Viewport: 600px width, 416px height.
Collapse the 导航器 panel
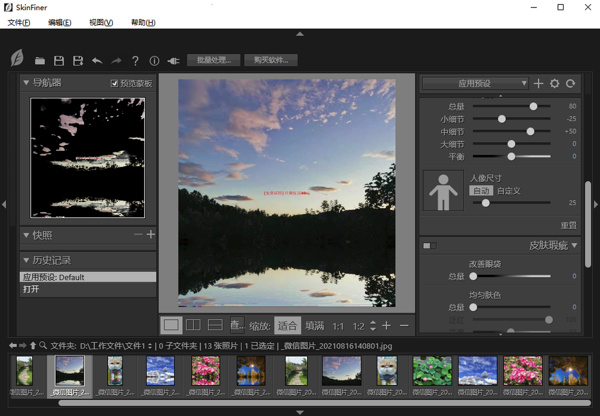tap(27, 83)
